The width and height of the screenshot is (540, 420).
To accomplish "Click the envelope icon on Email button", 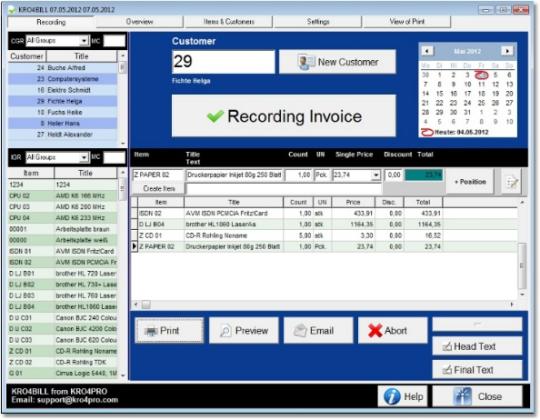I will [300, 331].
